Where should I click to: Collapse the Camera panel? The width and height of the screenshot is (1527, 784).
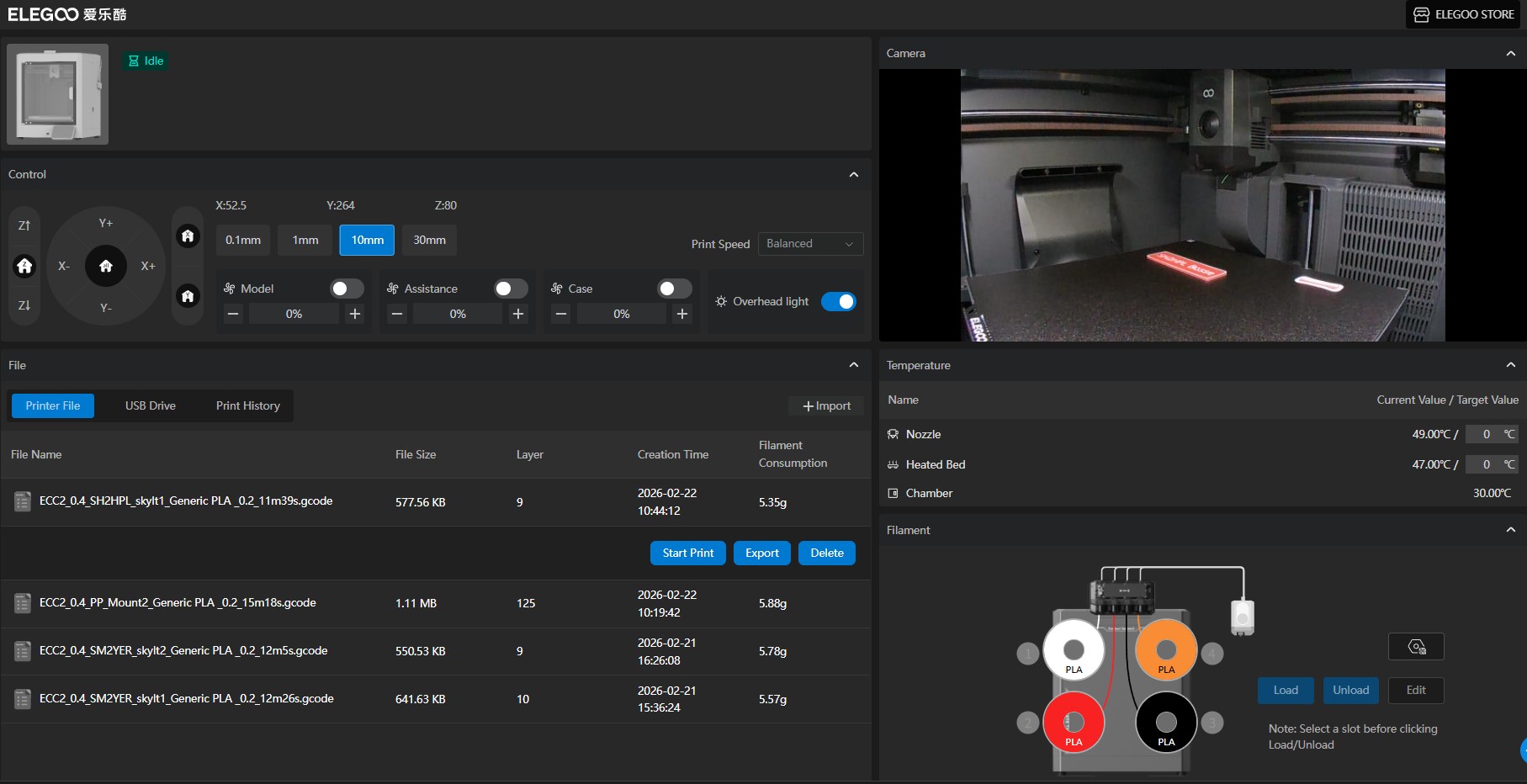click(1510, 53)
